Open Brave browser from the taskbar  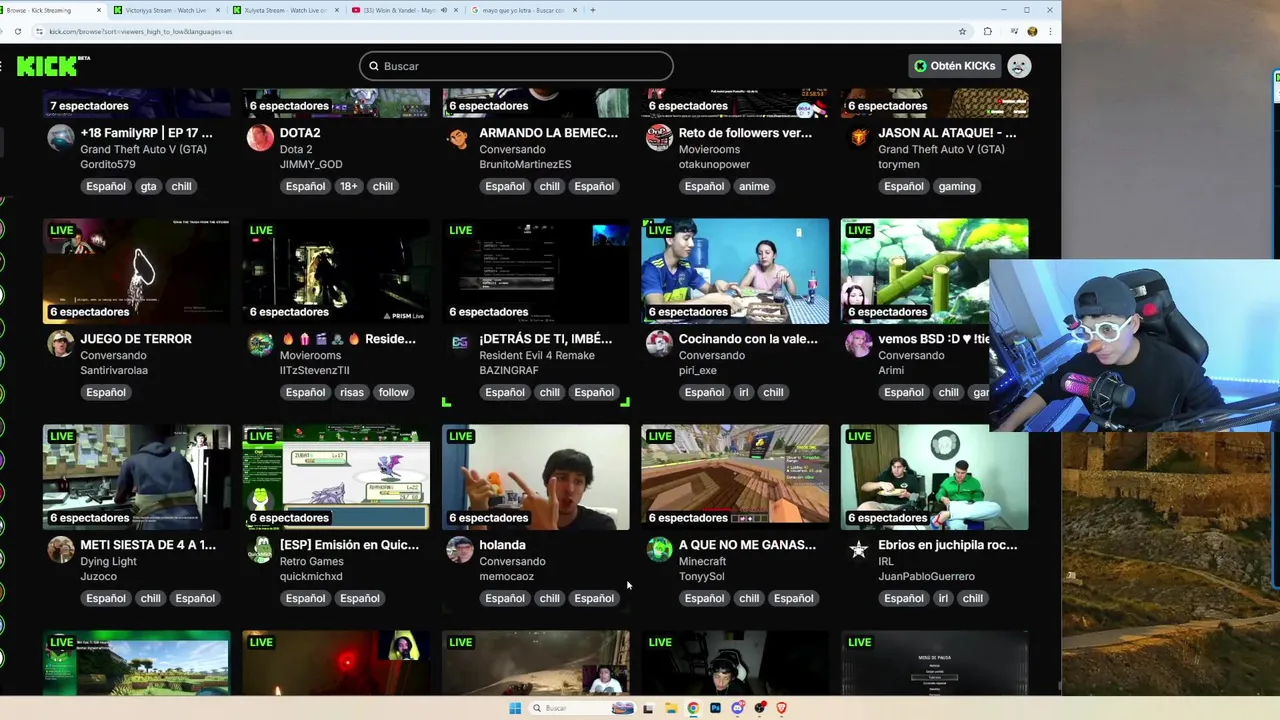781,708
